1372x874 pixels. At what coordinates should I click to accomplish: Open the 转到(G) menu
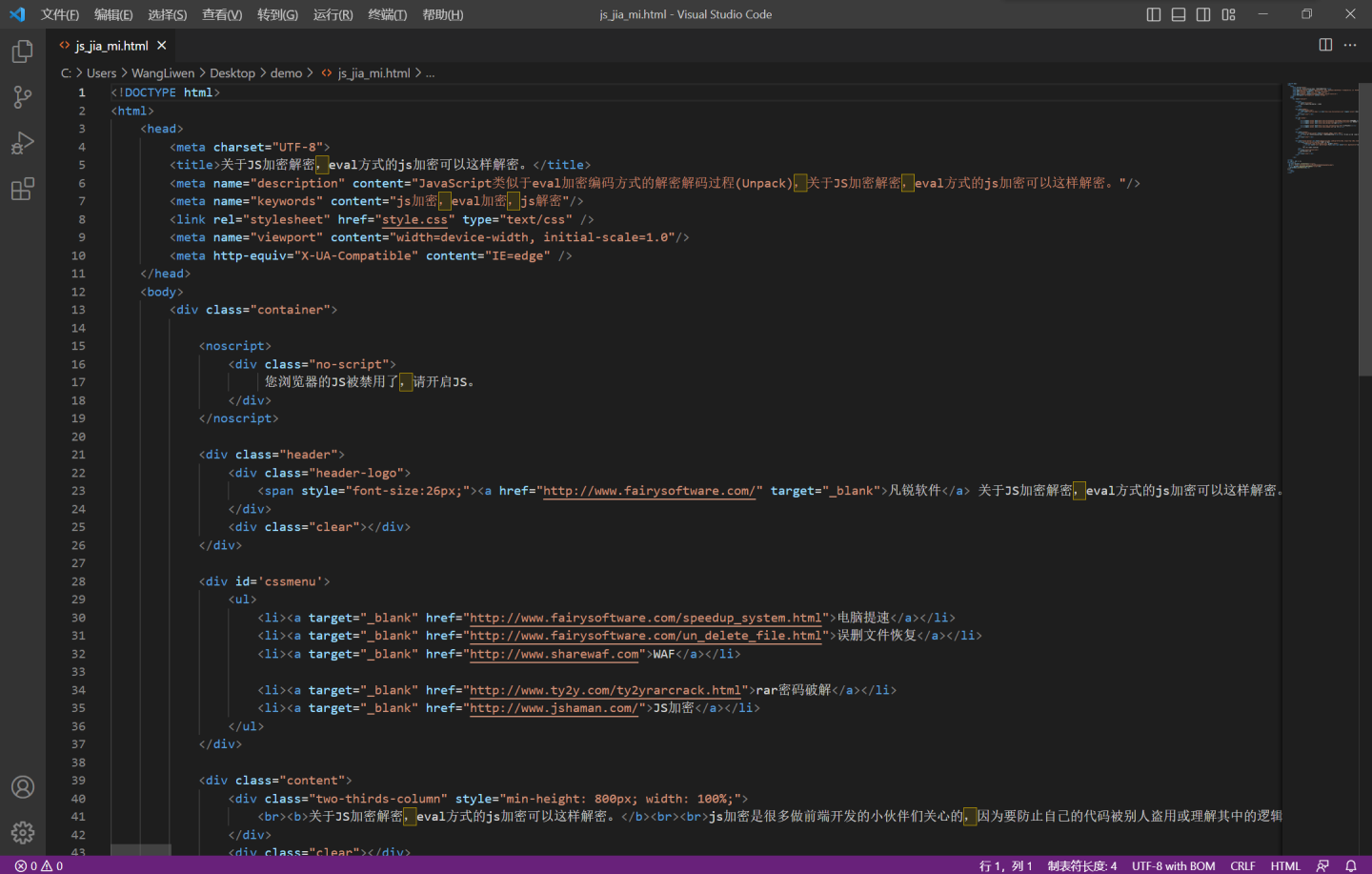[277, 14]
